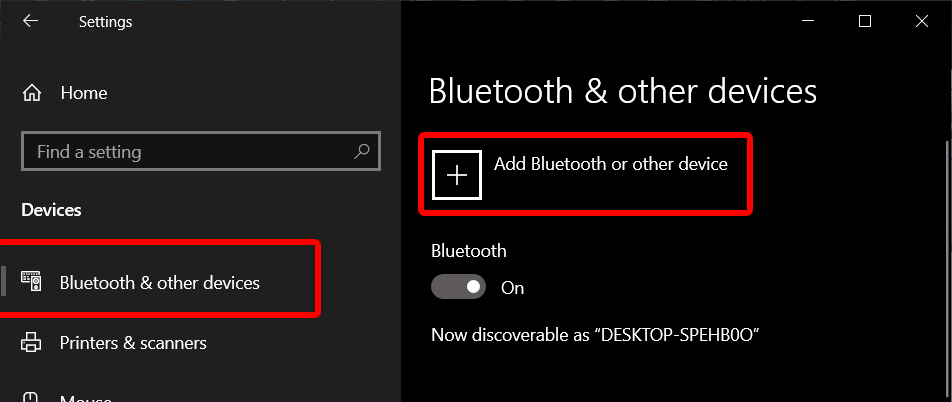The height and width of the screenshot is (402, 952).
Task: Go back with the Settings back arrow
Action: pyautogui.click(x=30, y=21)
